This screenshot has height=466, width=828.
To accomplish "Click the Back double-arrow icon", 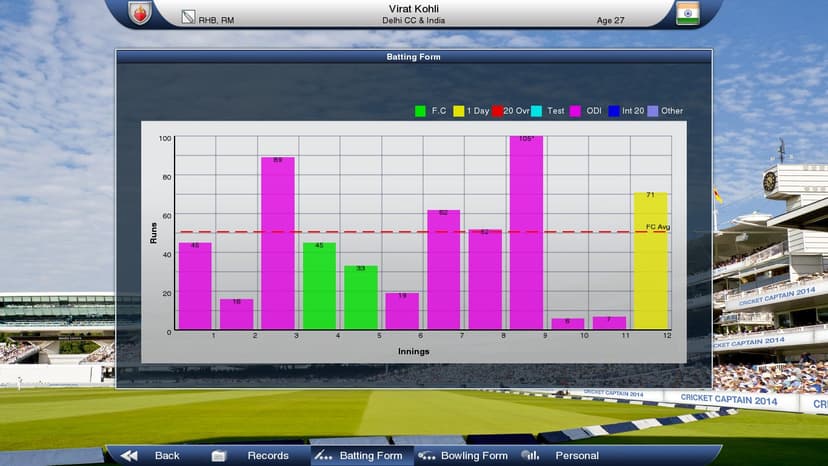I will click(129, 456).
